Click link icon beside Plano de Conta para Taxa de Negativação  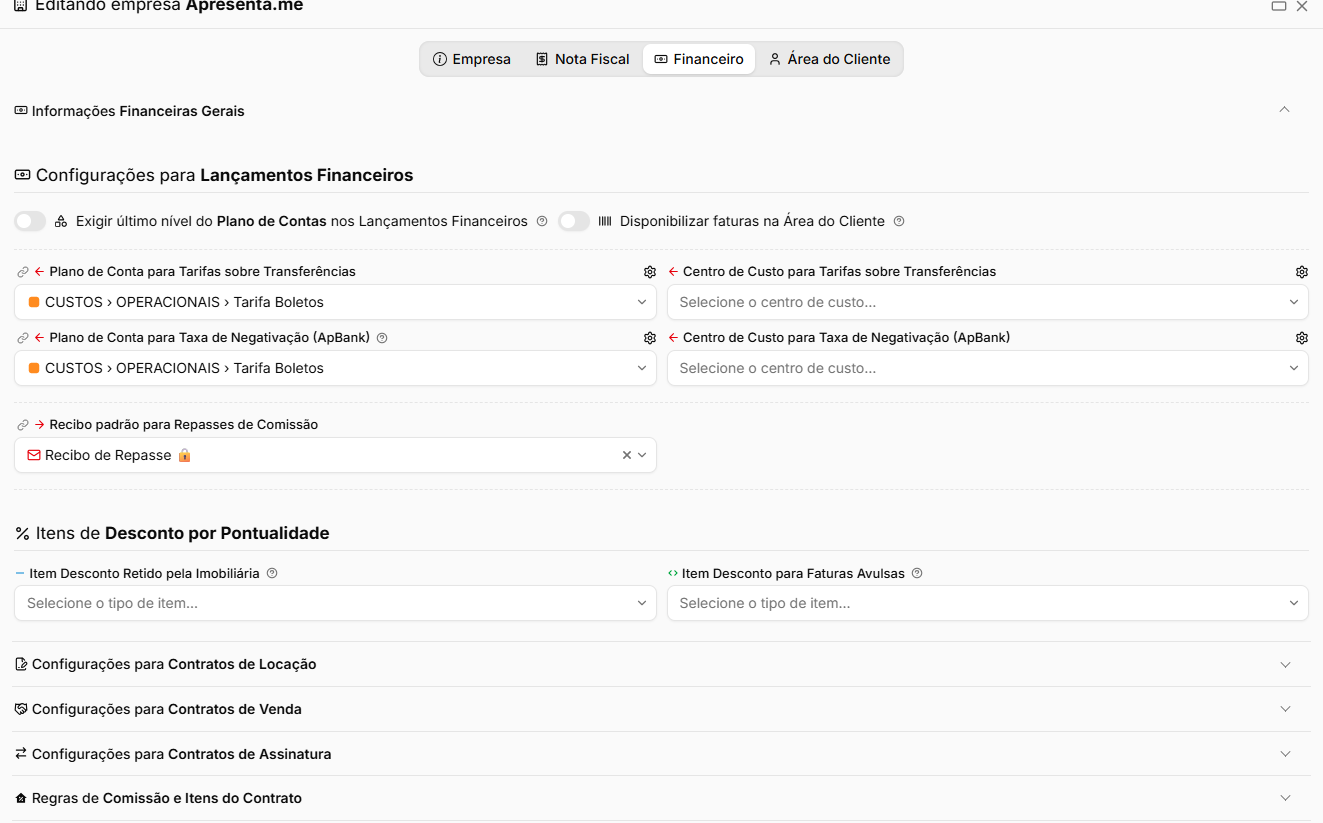click(23, 338)
